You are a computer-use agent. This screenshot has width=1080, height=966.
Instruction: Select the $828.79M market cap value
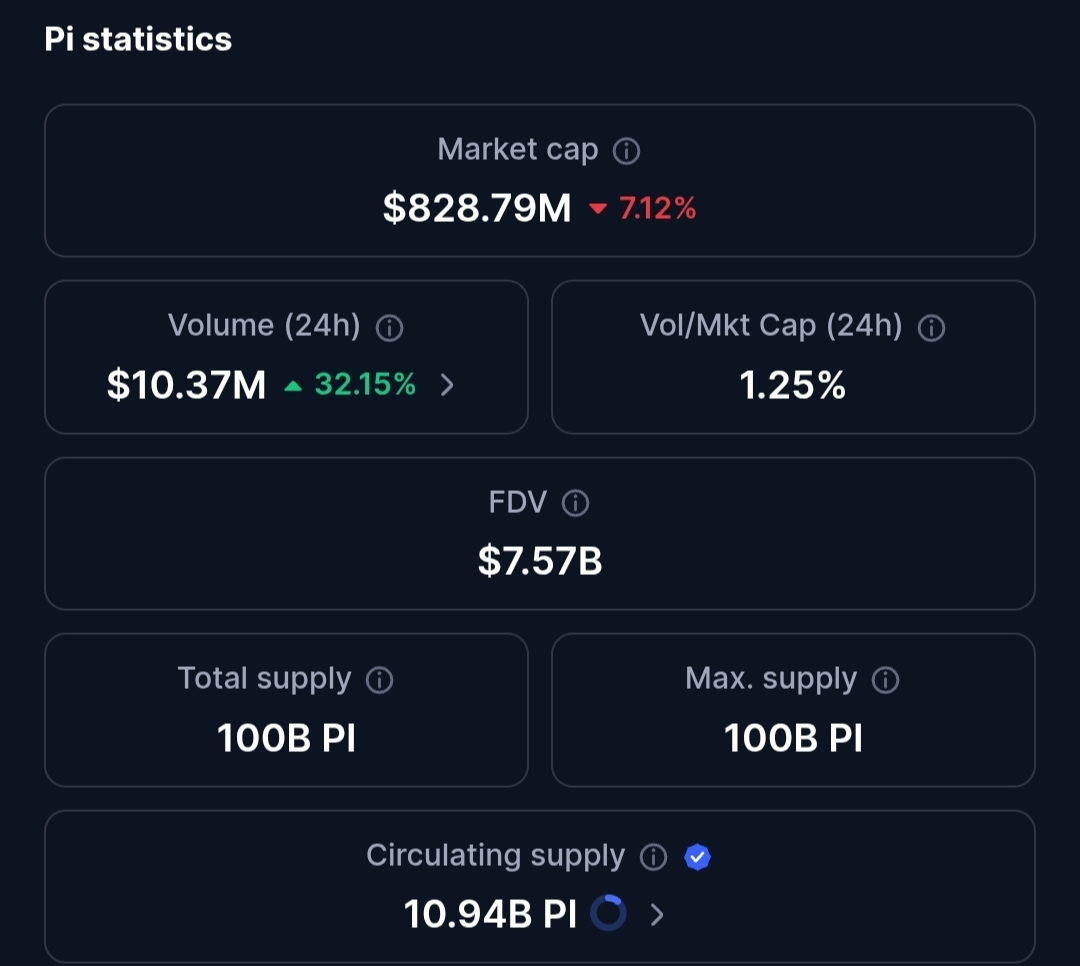477,207
